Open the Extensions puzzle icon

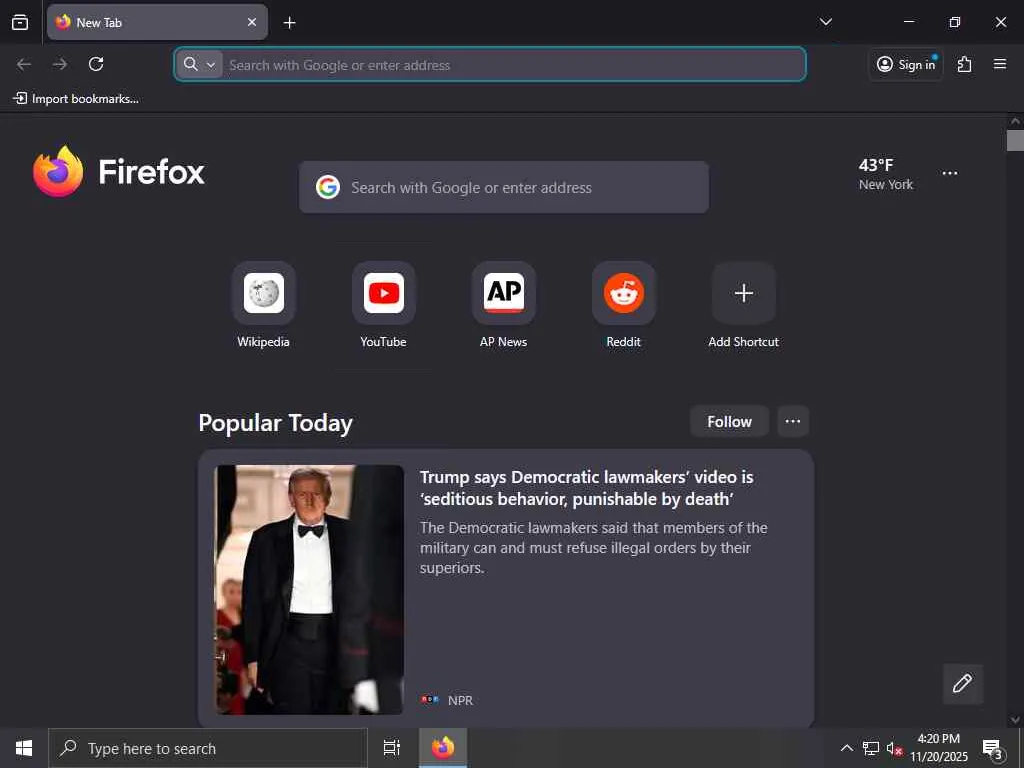pos(965,64)
